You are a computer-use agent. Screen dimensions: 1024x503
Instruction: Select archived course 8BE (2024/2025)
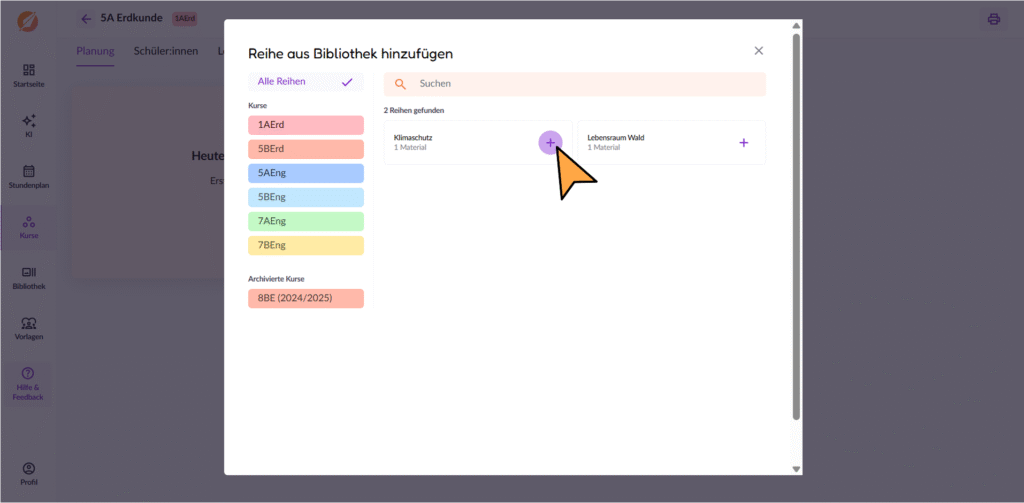(305, 298)
